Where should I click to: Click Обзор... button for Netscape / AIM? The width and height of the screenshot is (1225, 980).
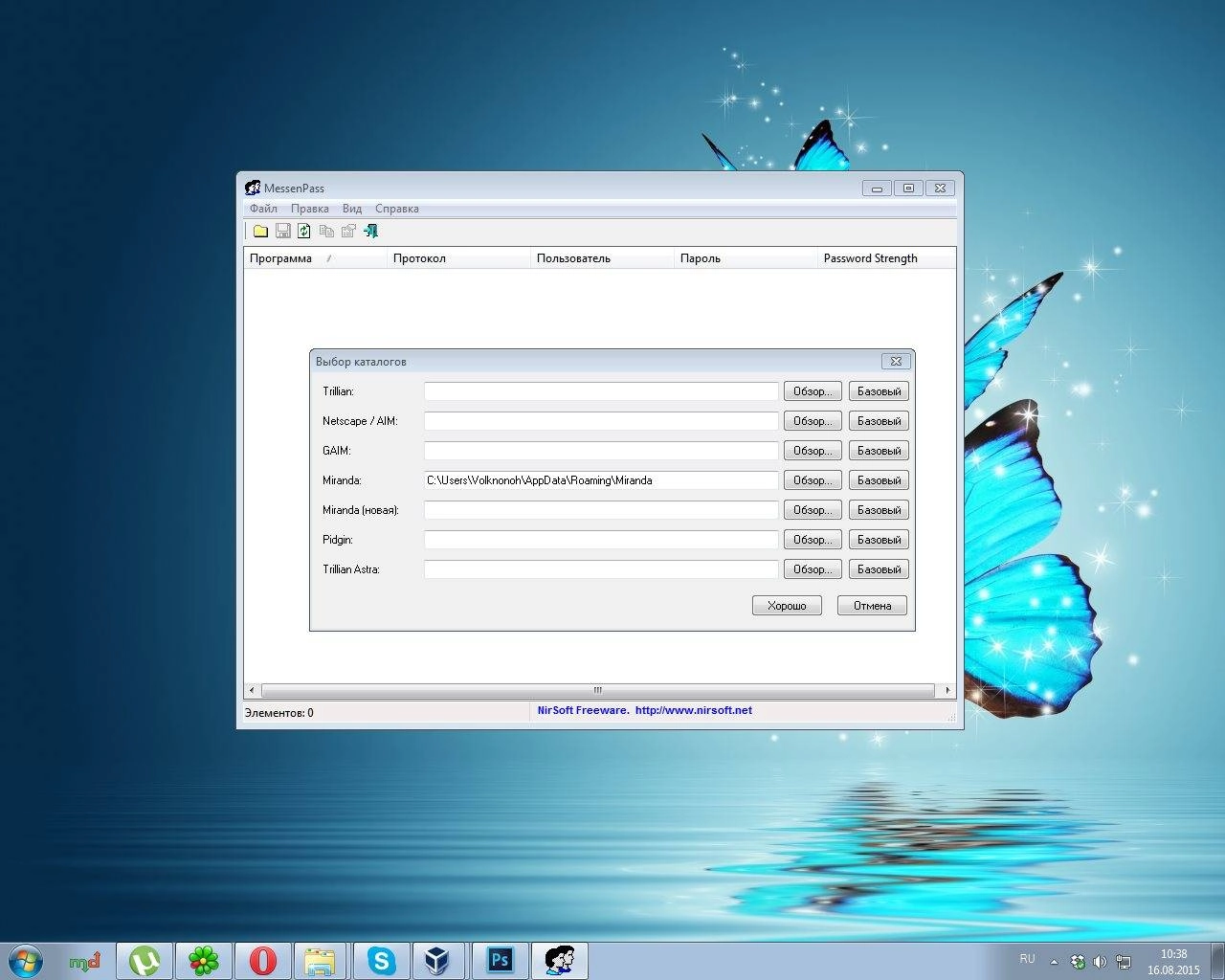(813, 421)
